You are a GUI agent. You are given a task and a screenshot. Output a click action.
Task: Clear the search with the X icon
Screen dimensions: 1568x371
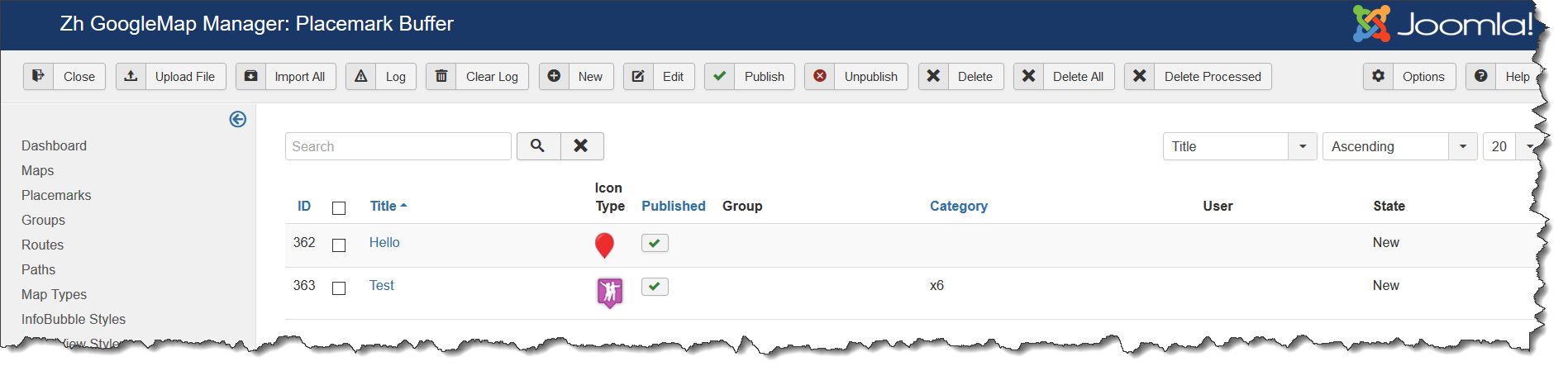point(581,146)
